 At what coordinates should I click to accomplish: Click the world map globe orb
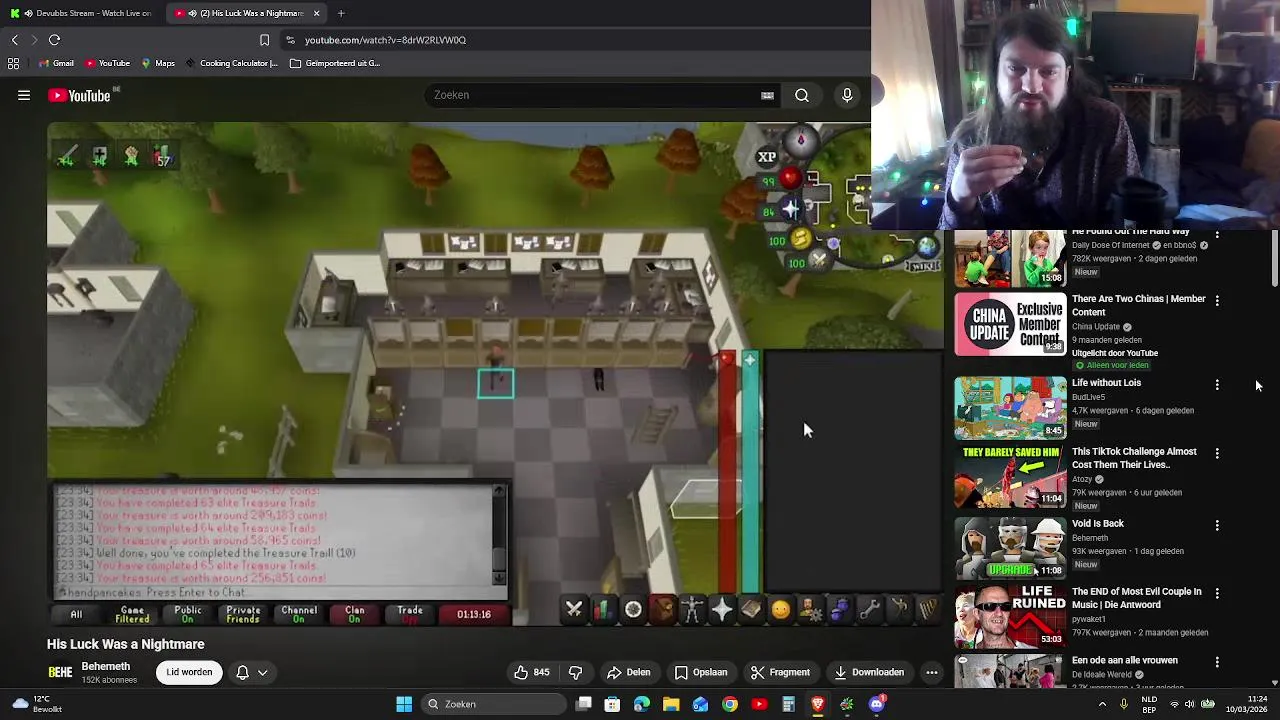(x=928, y=246)
